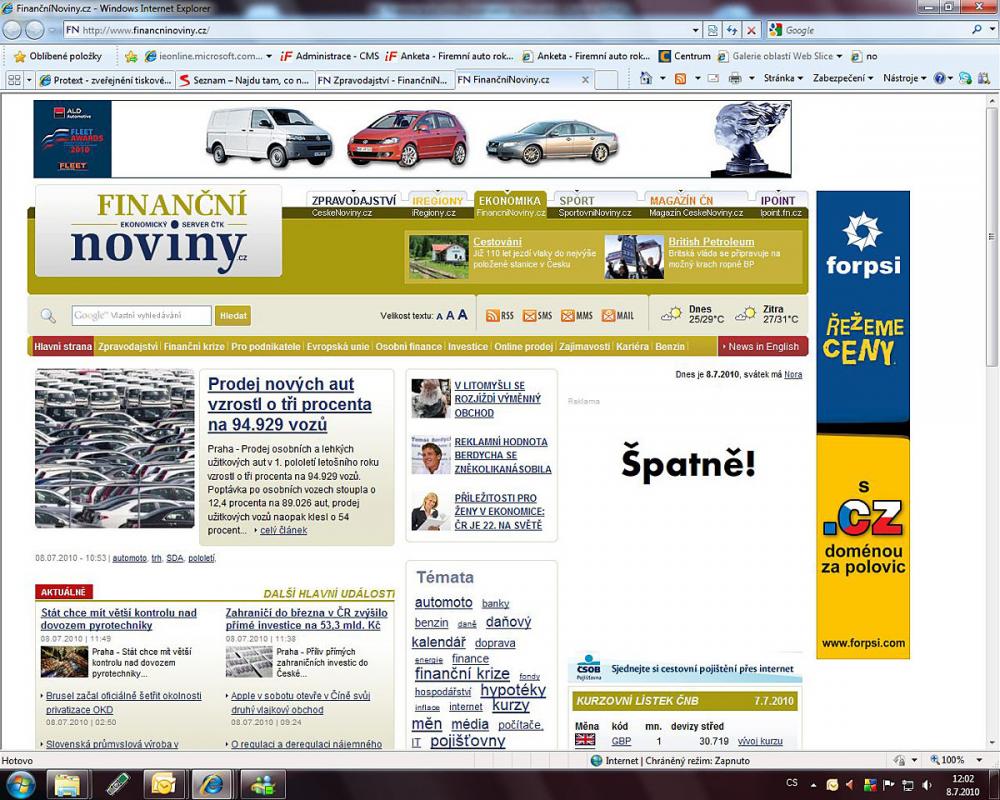Click the Read mail toolbar icon

714,78
